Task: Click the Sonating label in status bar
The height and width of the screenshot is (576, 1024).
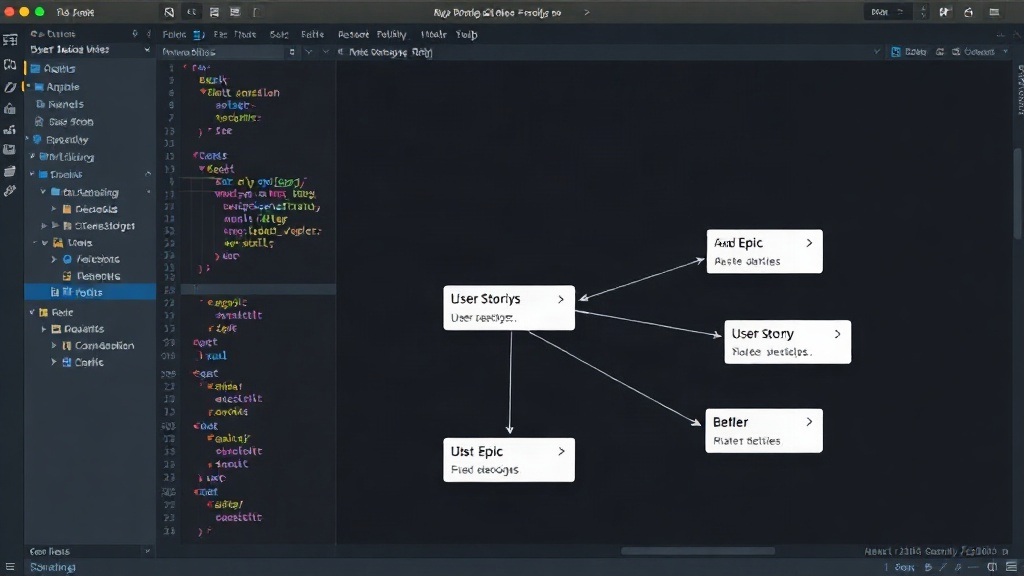Action: click(53, 567)
